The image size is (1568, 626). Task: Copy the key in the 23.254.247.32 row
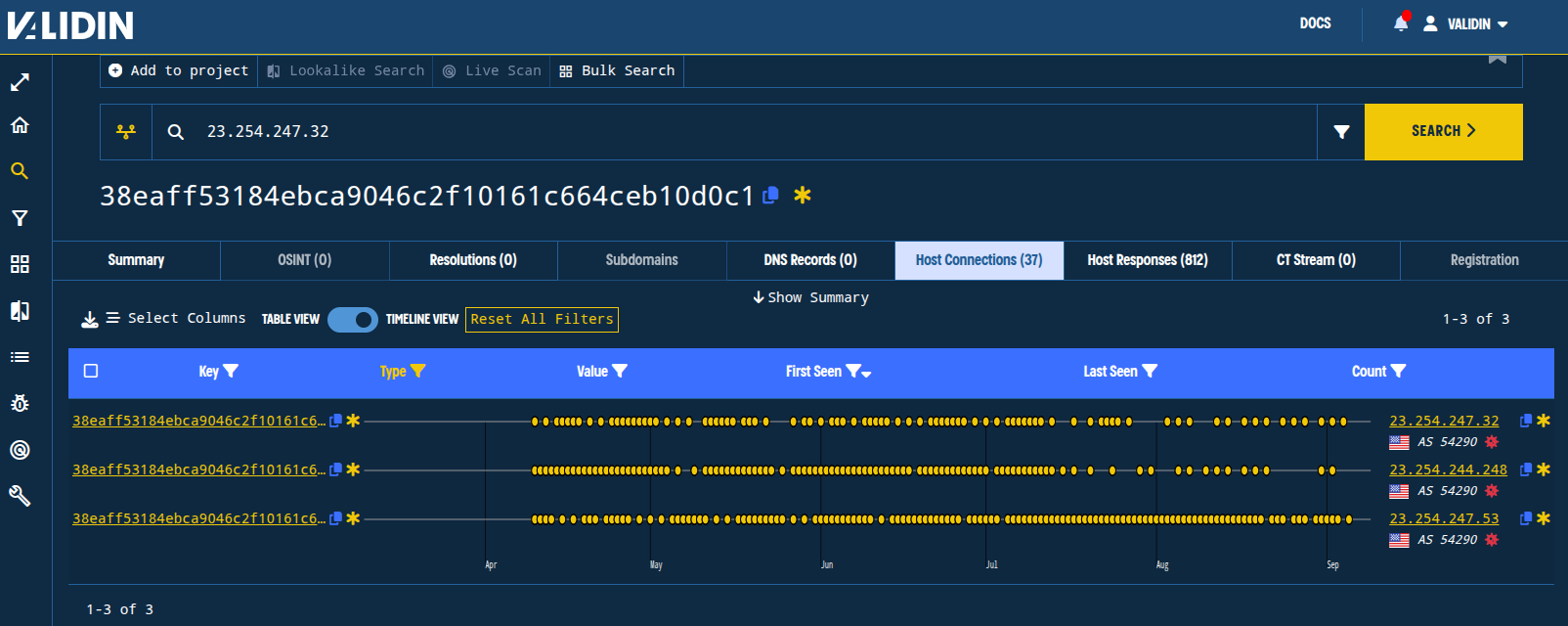(x=335, y=421)
